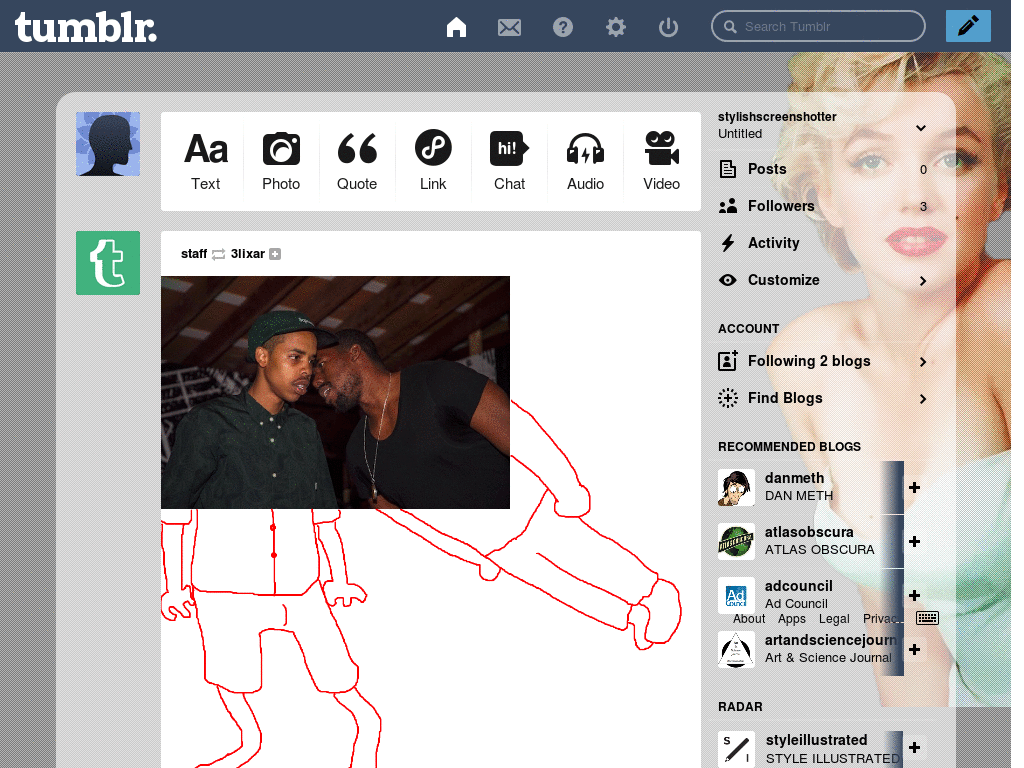Click the adcouncil avatar thumbnail
Image resolution: width=1024 pixels, height=768 pixels.
pos(736,595)
